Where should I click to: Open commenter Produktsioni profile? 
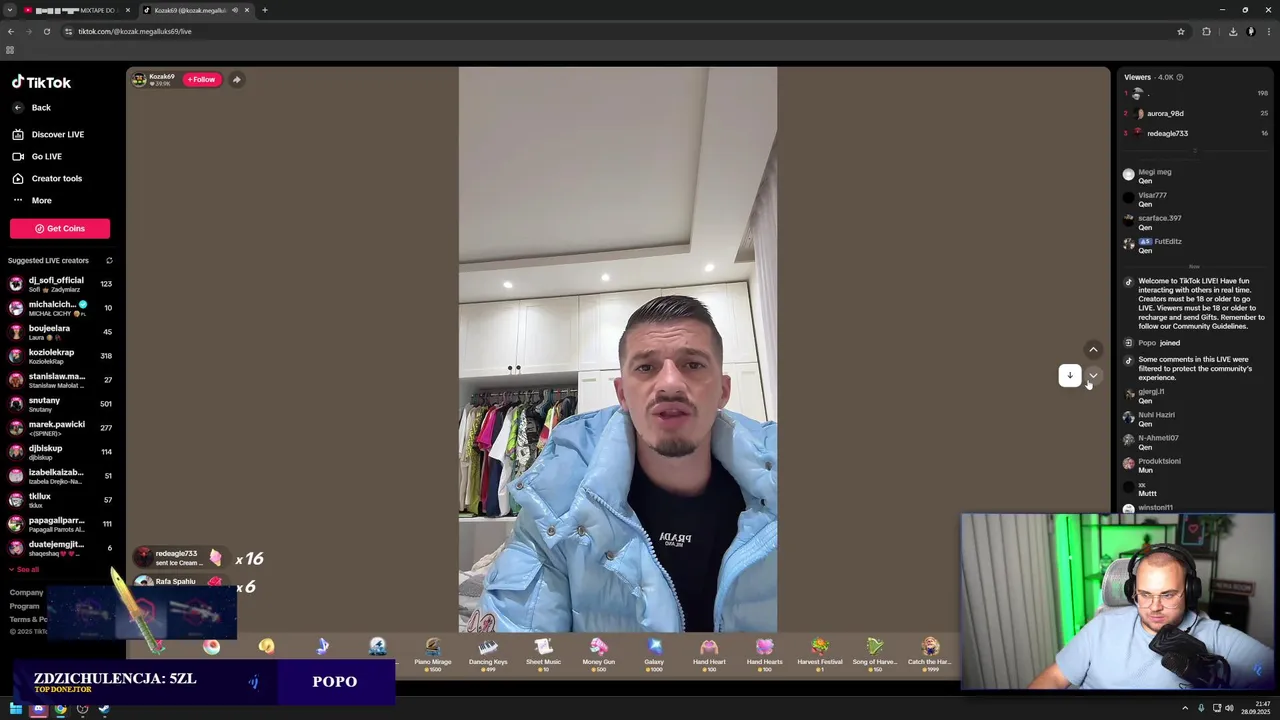(1159, 461)
